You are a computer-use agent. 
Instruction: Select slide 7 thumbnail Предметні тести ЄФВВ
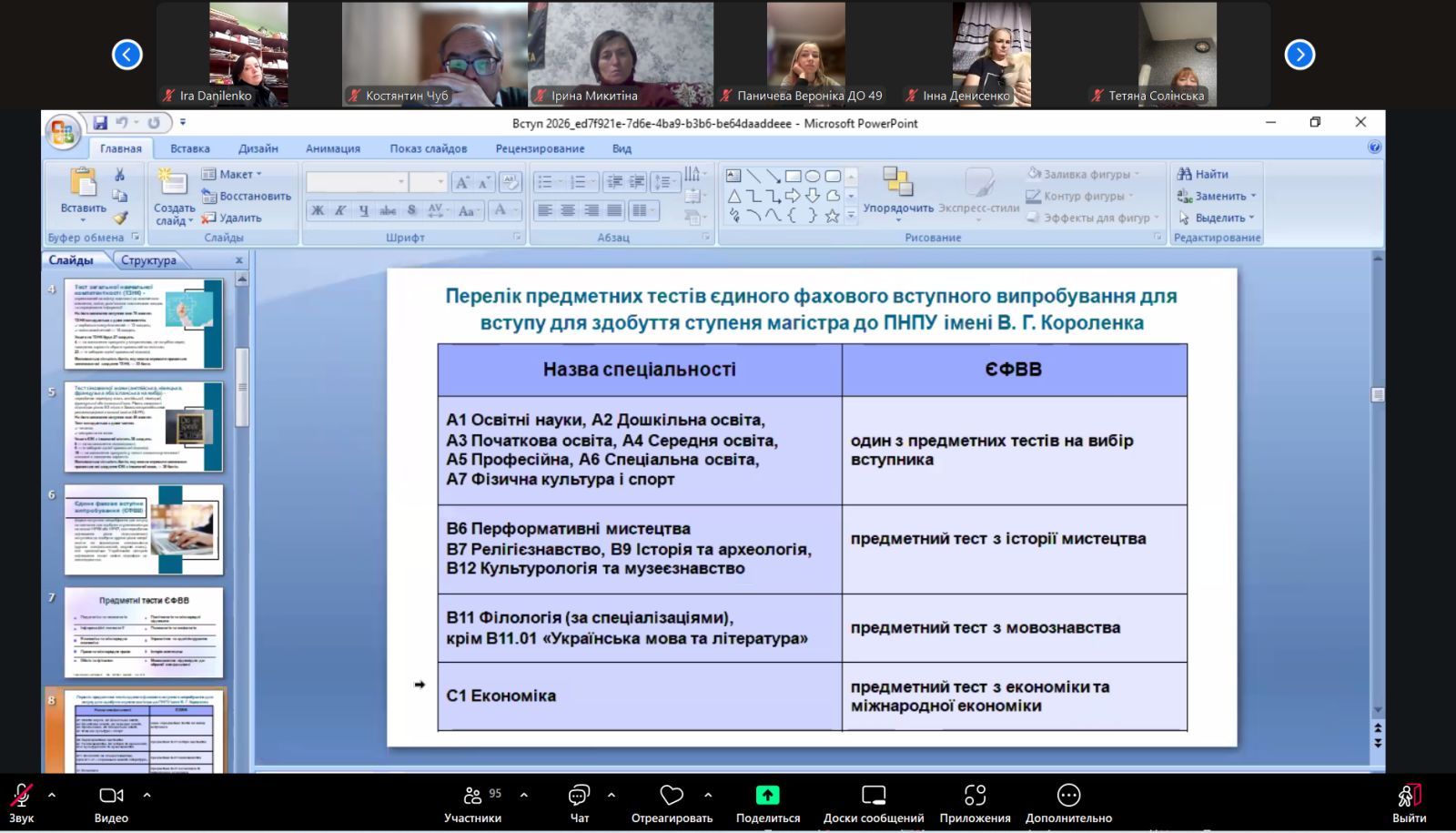144,632
